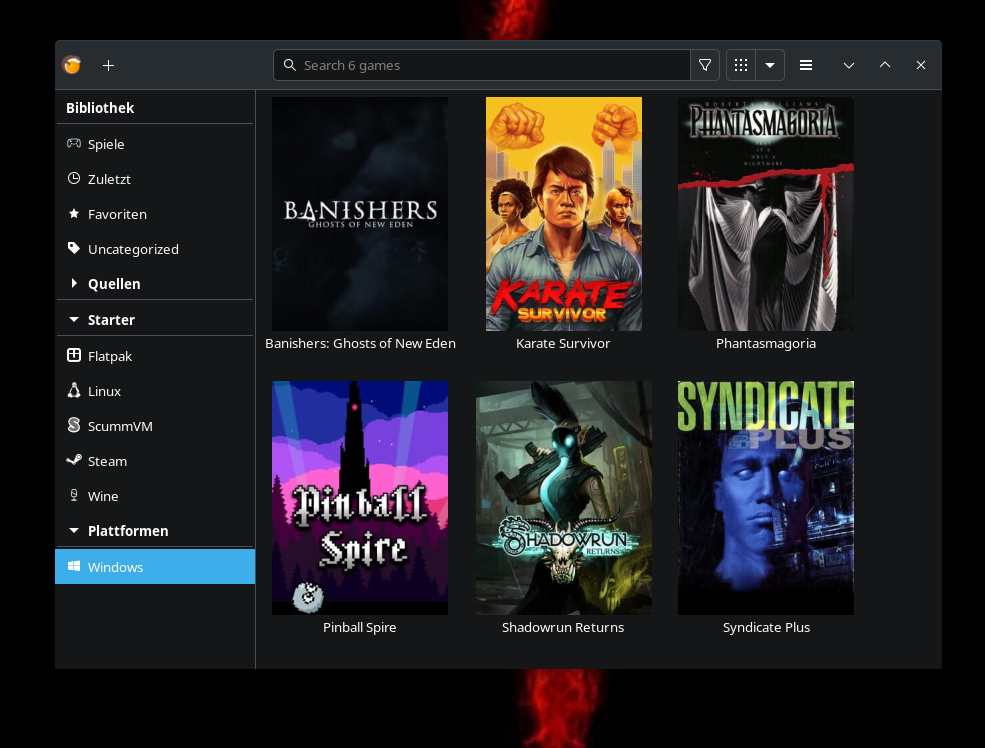Select the Steam runner
Viewport: 985px width, 748px height.
pos(155,462)
